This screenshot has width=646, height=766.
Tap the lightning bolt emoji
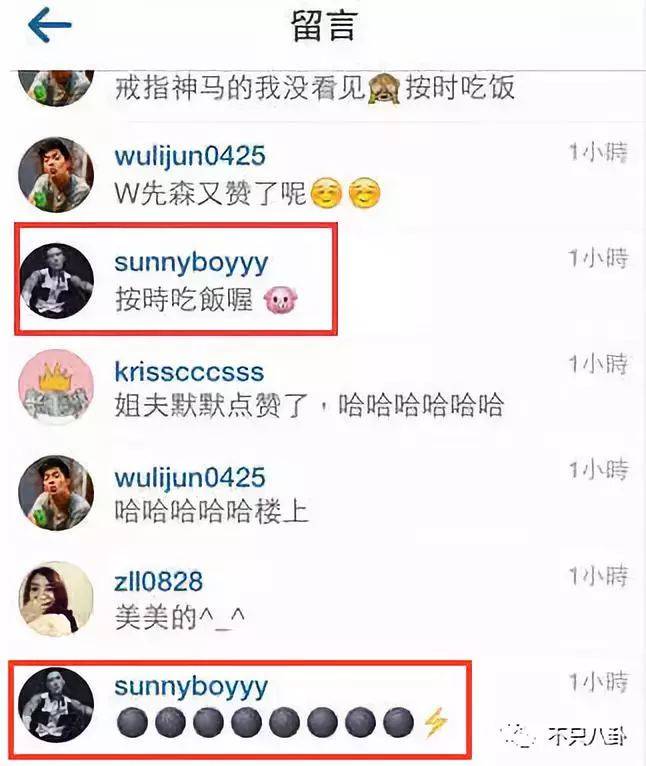coord(434,723)
